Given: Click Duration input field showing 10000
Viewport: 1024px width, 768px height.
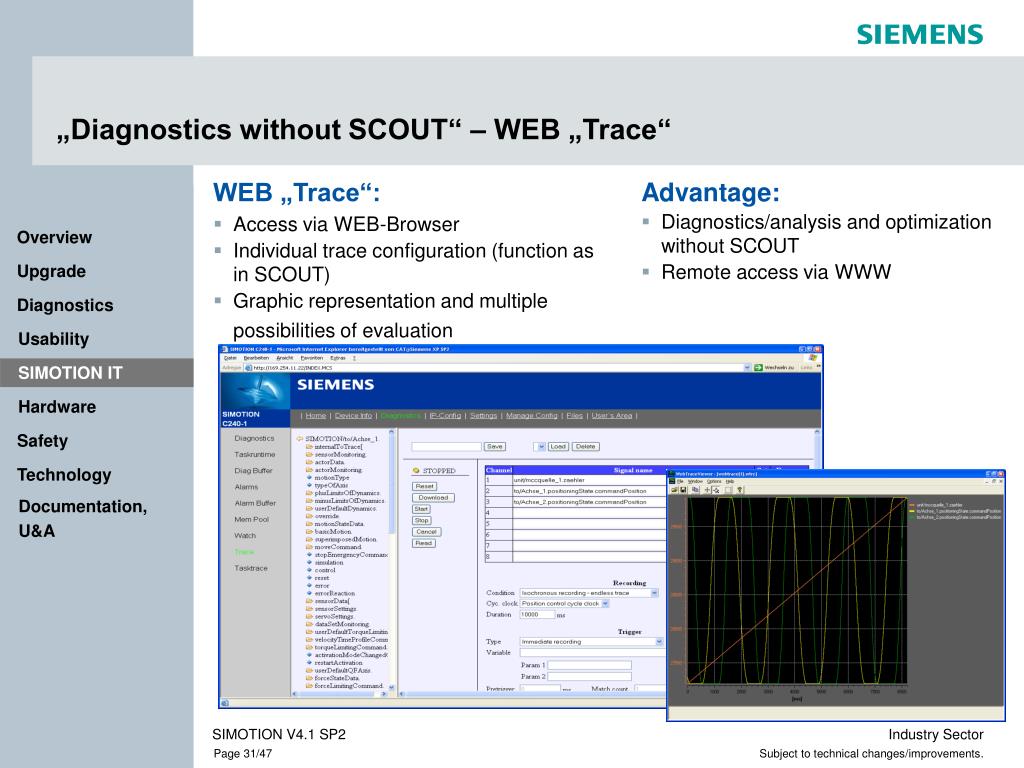Looking at the screenshot, I should (537, 615).
